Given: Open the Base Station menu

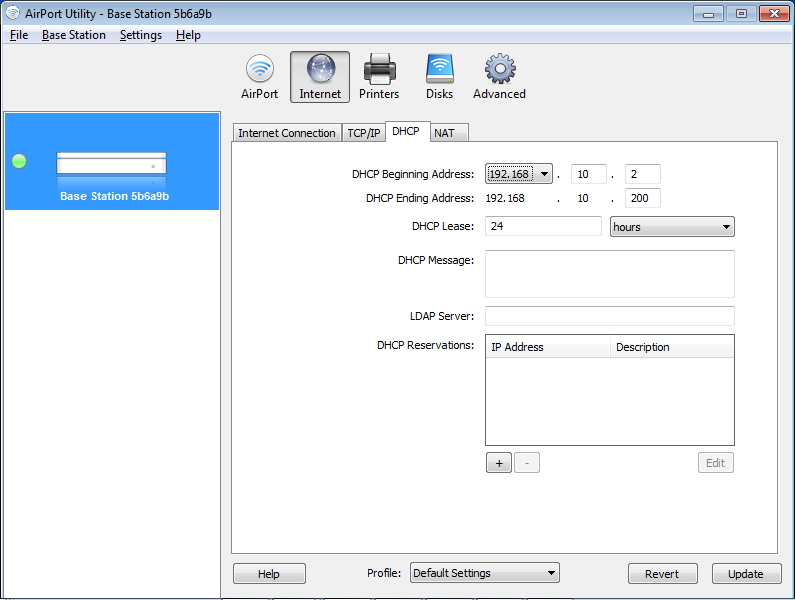Looking at the screenshot, I should [x=74, y=35].
